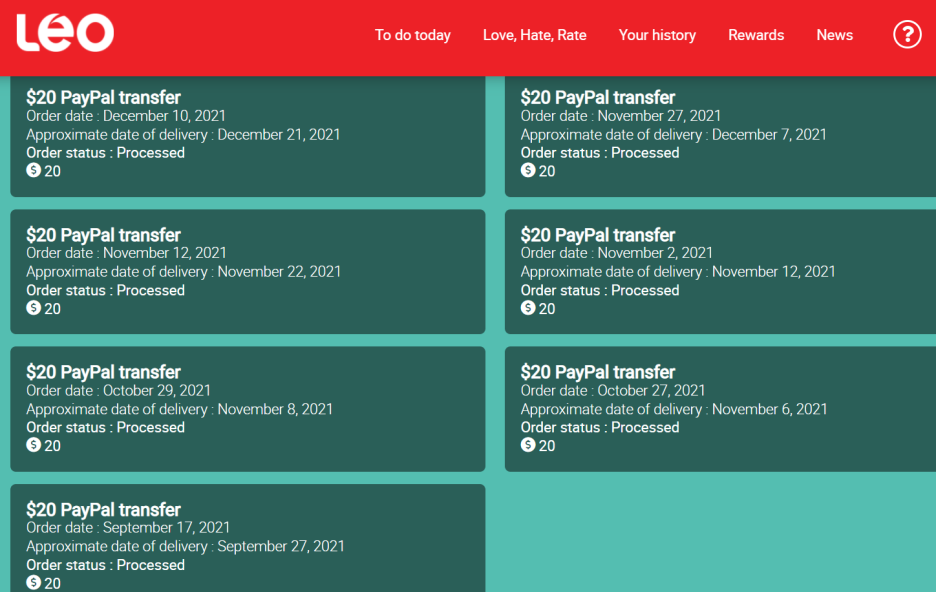Click 'Approximate date of delivery : September 27, 2021'
936x592 pixels.
186,547
